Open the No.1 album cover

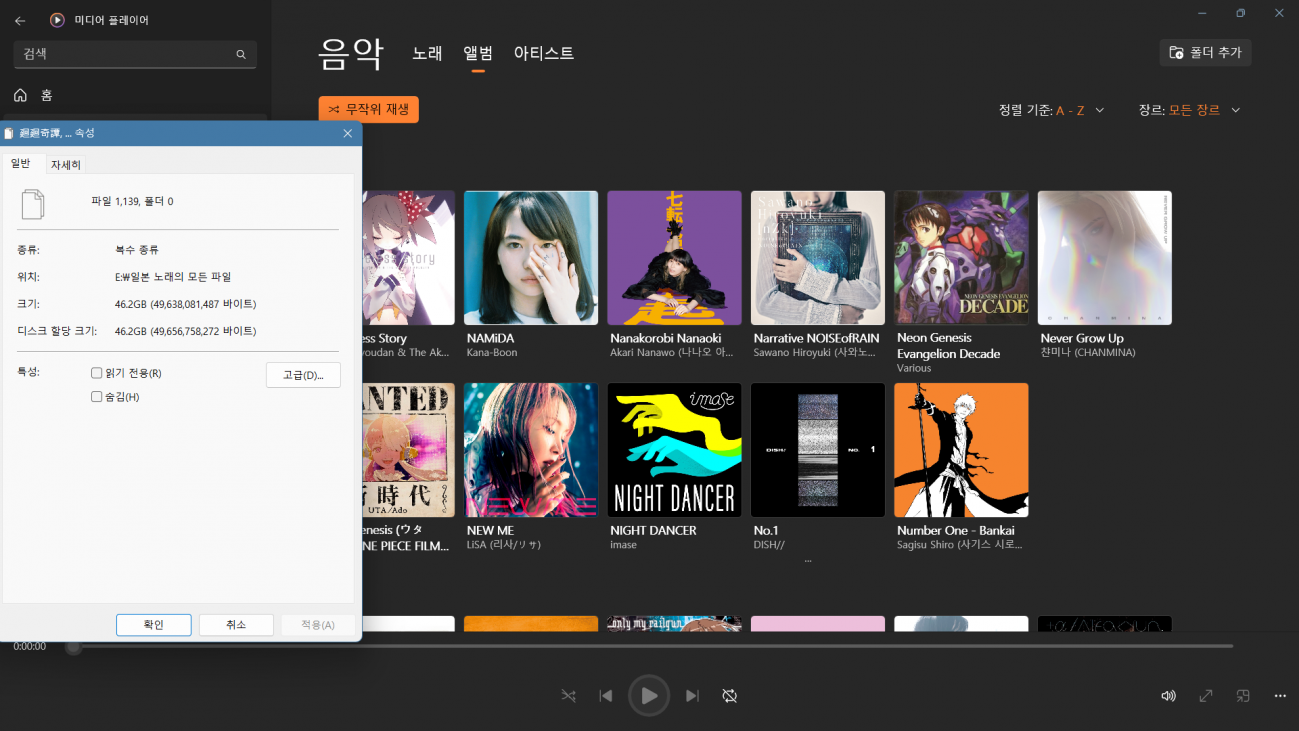(x=818, y=450)
